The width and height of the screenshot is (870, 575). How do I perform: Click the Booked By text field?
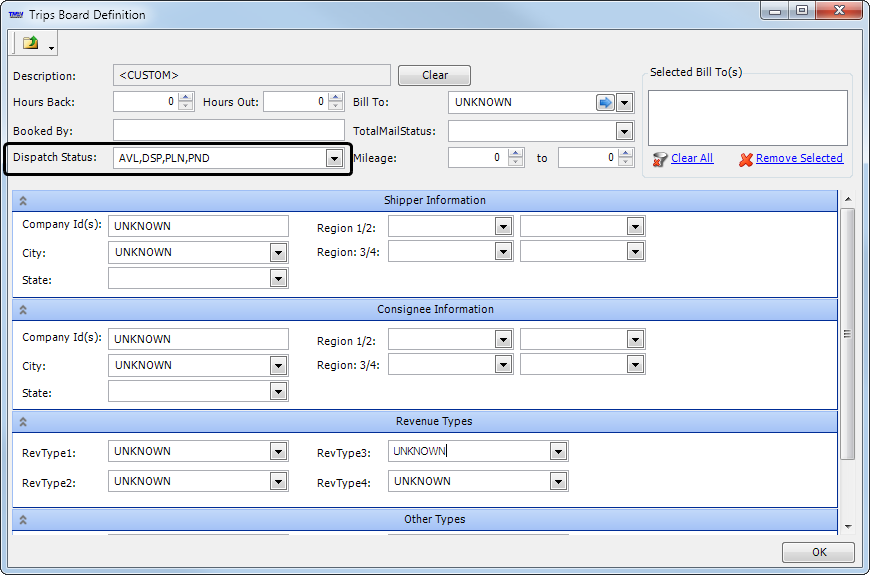pyautogui.click(x=228, y=130)
